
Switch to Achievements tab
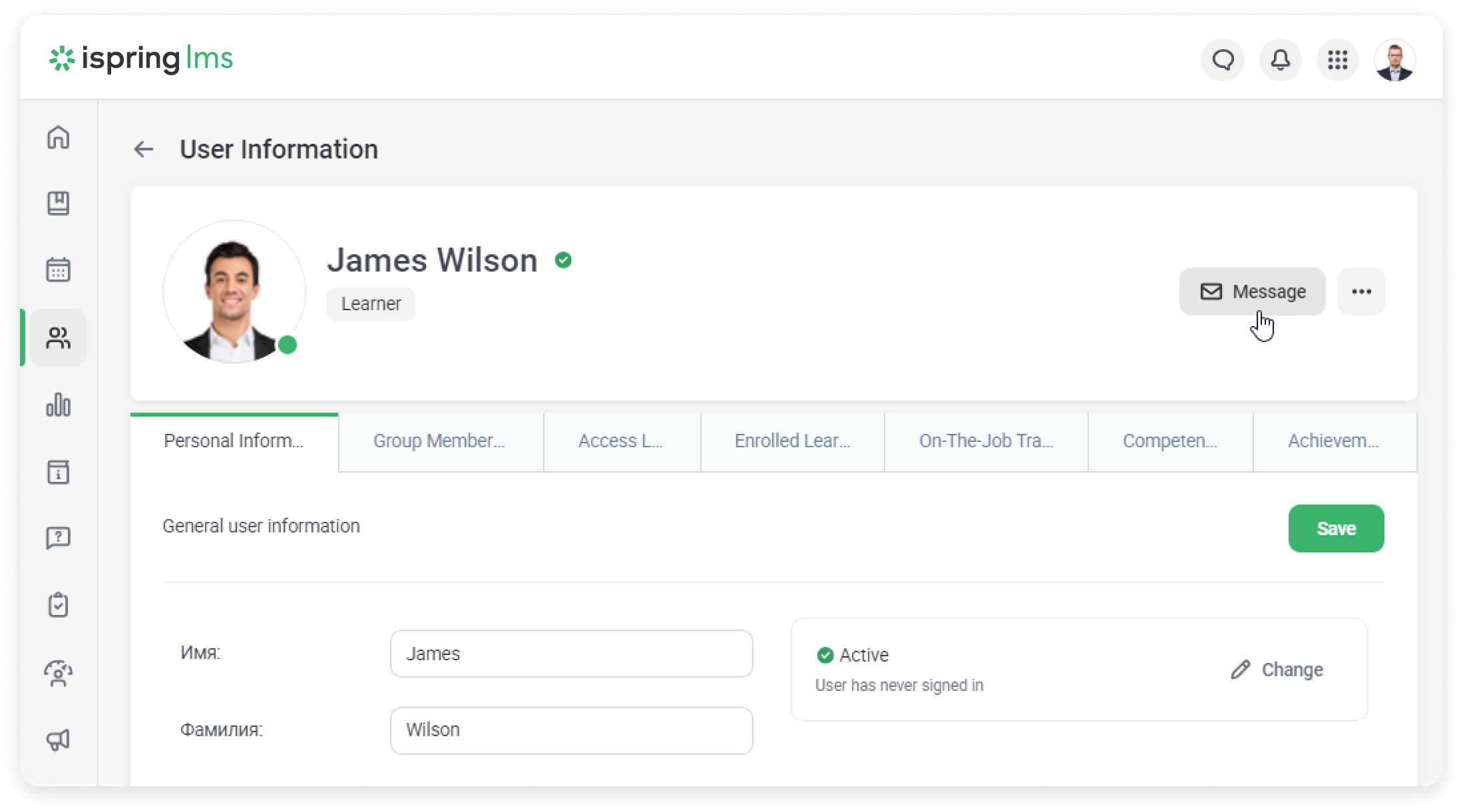point(1334,441)
